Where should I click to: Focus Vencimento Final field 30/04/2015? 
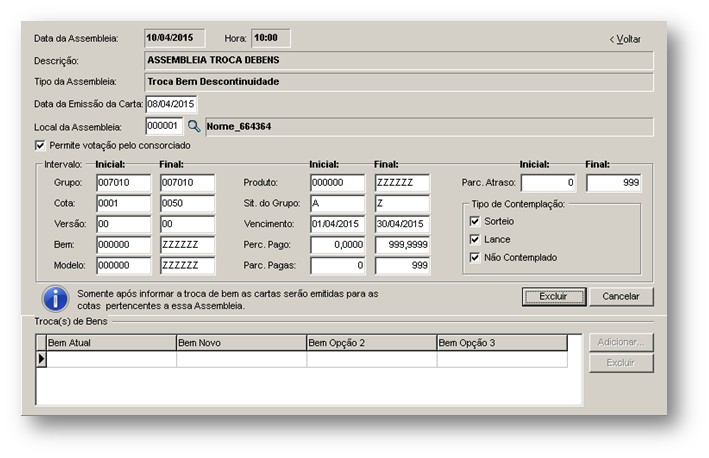pos(402,224)
